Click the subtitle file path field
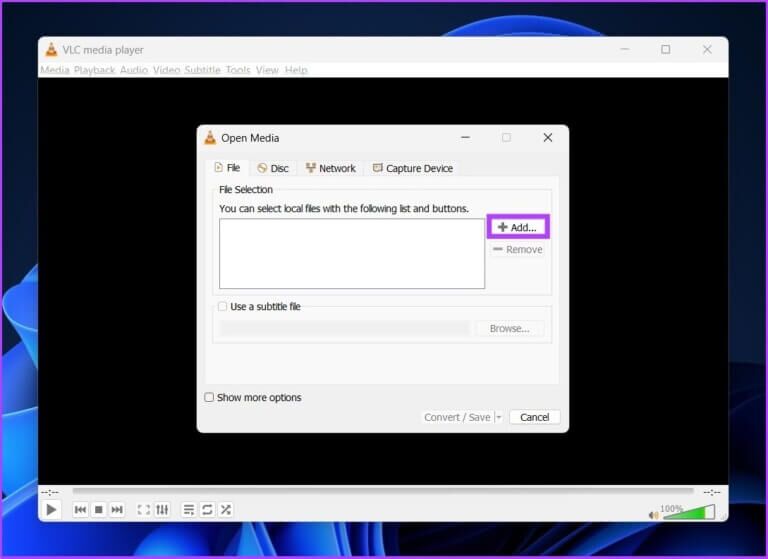The height and width of the screenshot is (559, 768). tap(345, 329)
